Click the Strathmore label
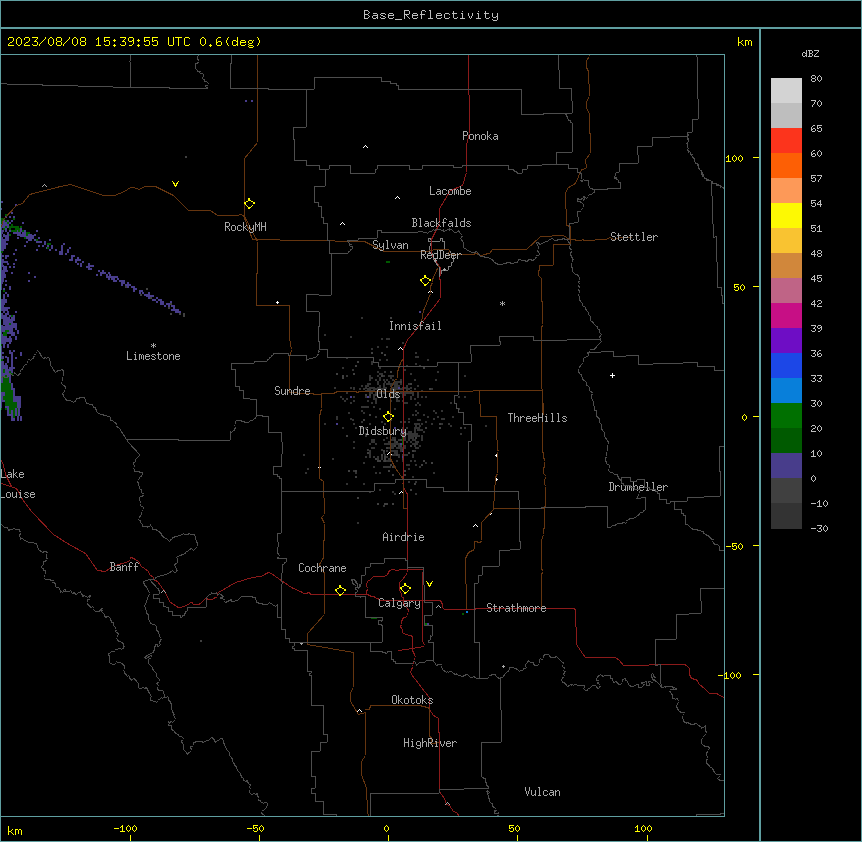This screenshot has height=842, width=862. [516, 608]
